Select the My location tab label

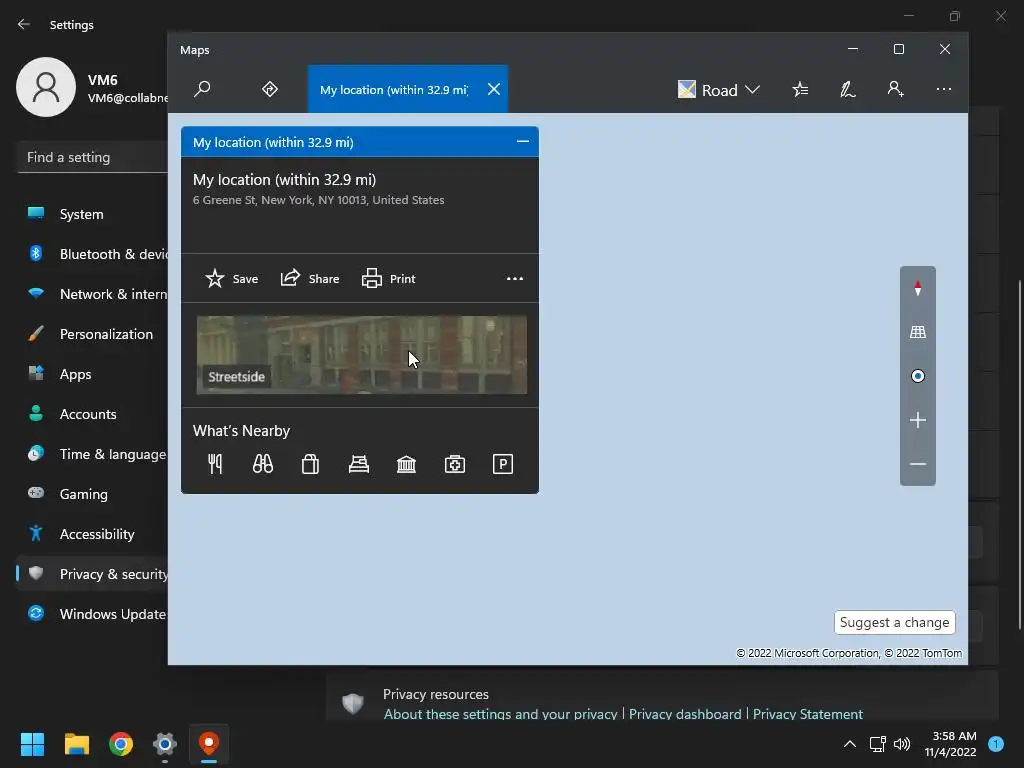point(394,89)
